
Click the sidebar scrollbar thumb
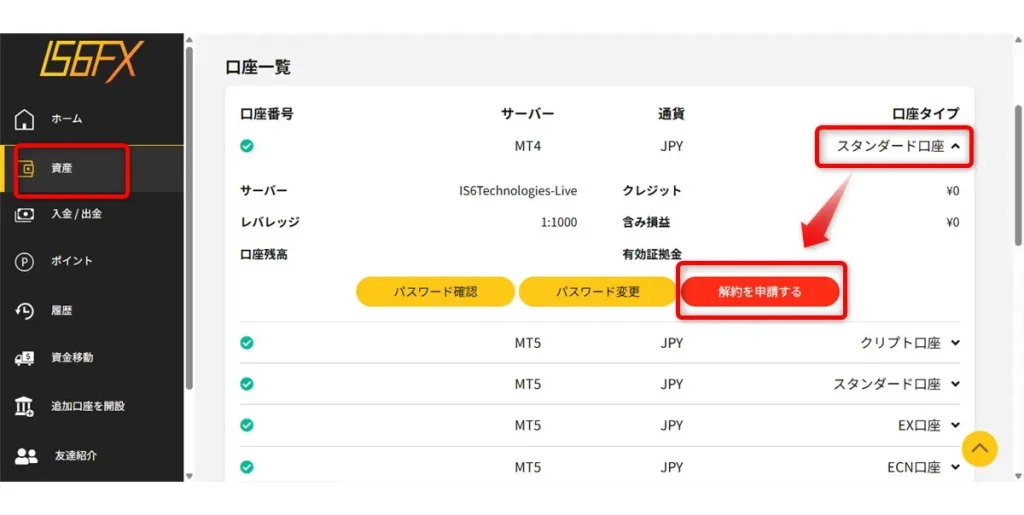pos(189,217)
